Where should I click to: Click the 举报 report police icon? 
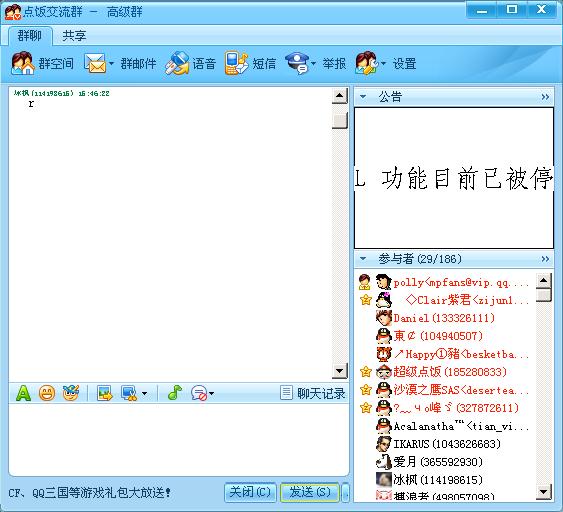(x=297, y=63)
